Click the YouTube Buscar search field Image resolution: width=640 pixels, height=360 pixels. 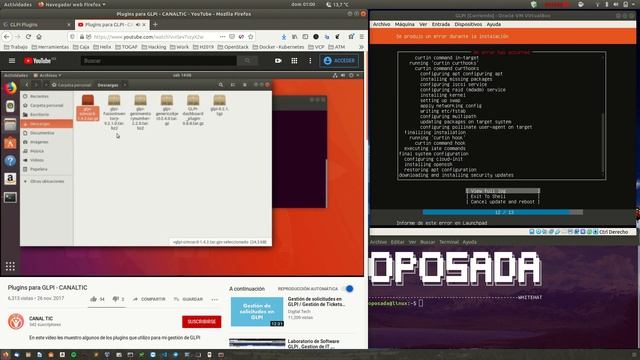159,61
